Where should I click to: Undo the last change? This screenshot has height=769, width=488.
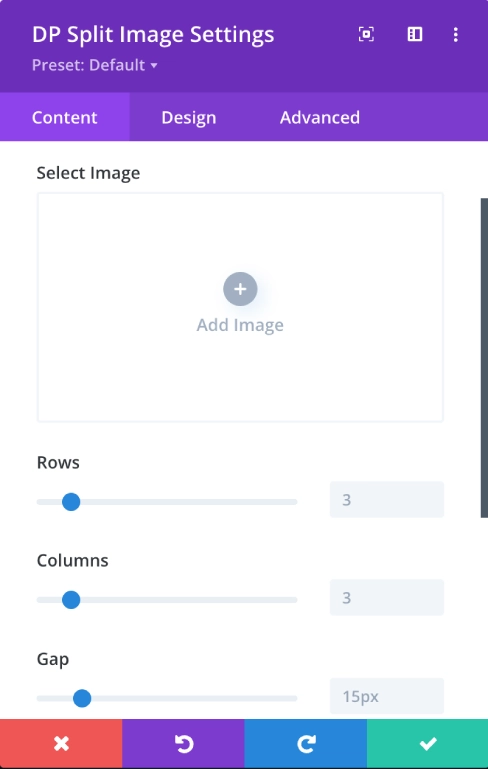tap(183, 743)
